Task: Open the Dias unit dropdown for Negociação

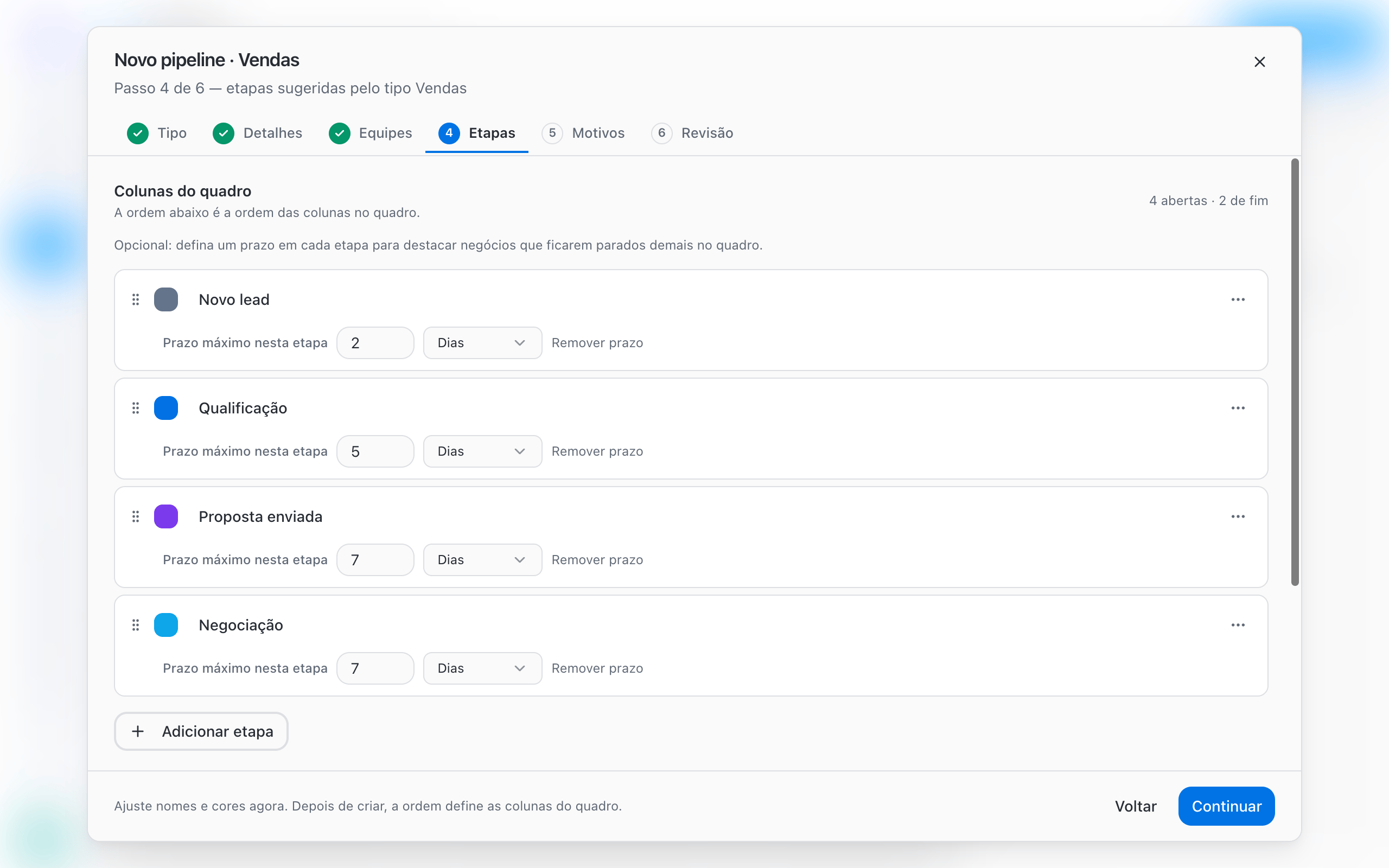Action: [x=483, y=668]
